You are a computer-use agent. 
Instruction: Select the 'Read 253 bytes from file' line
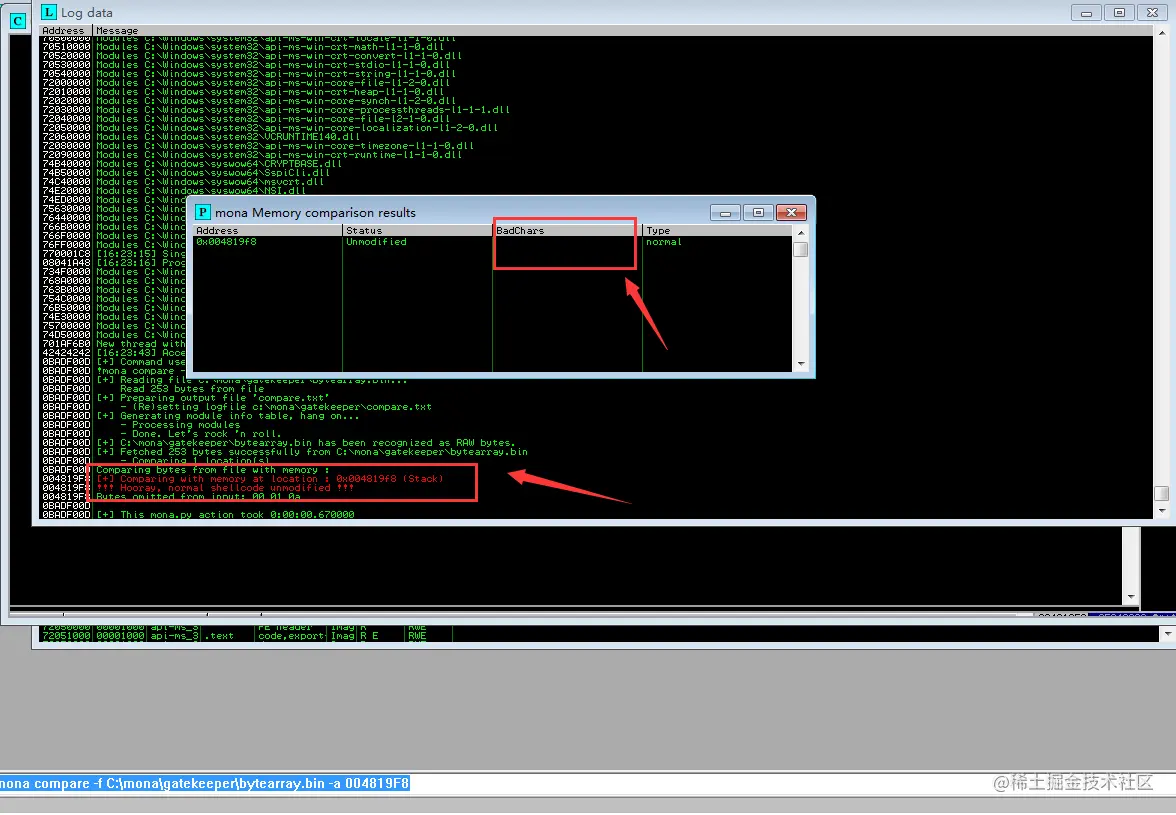pyautogui.click(x=192, y=388)
